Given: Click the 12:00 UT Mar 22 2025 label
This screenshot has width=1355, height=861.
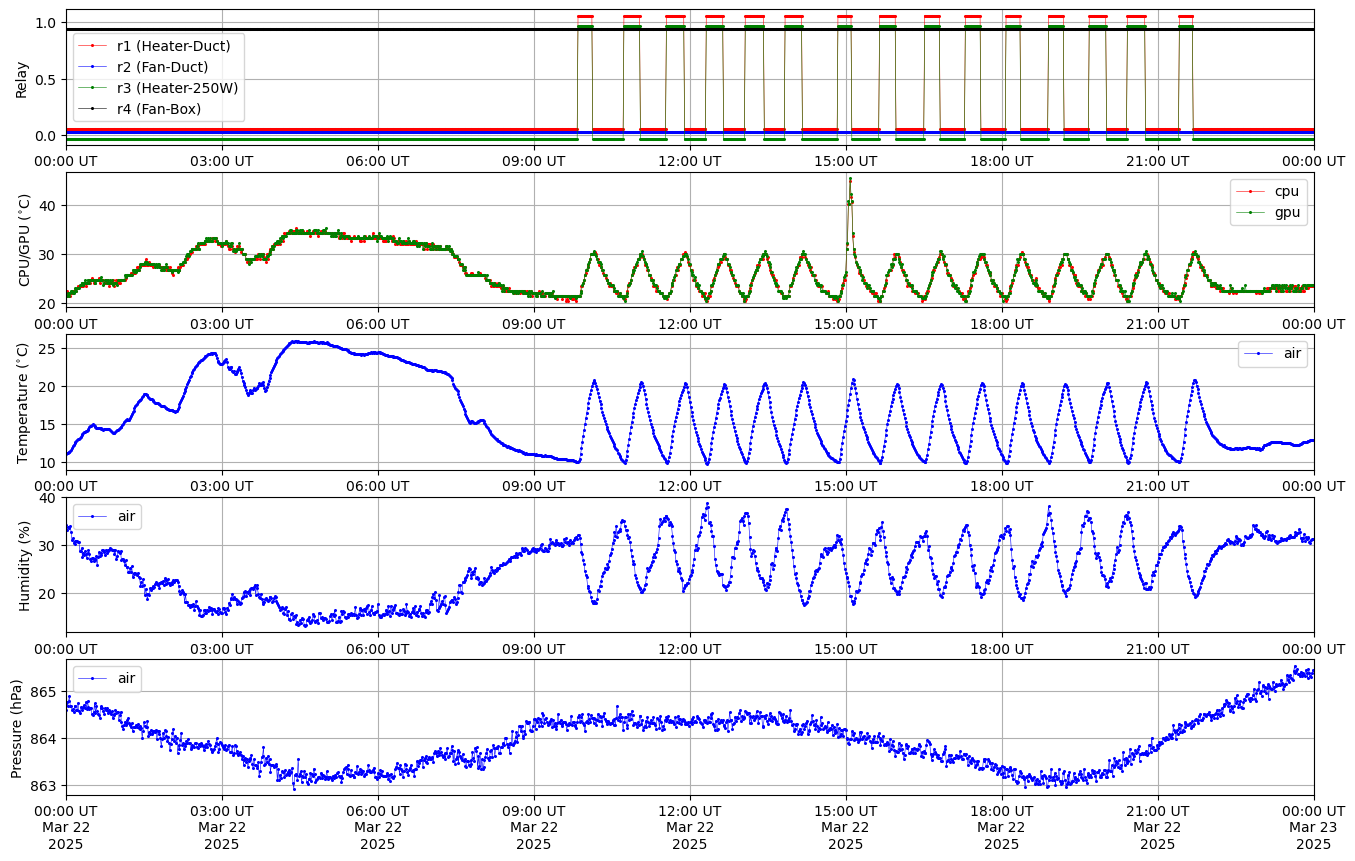Looking at the screenshot, I should (690, 827).
